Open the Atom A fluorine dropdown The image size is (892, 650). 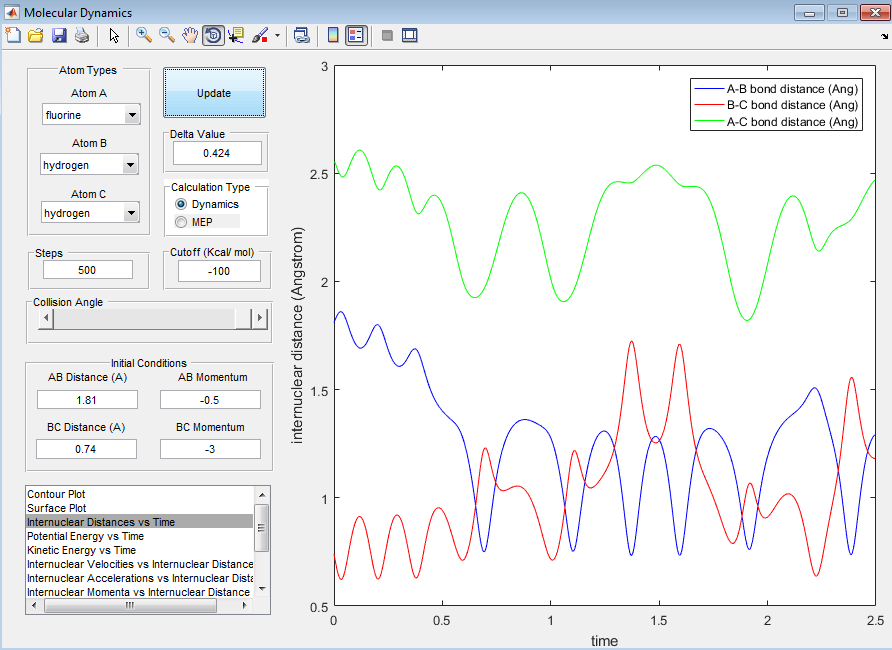pyautogui.click(x=132, y=116)
